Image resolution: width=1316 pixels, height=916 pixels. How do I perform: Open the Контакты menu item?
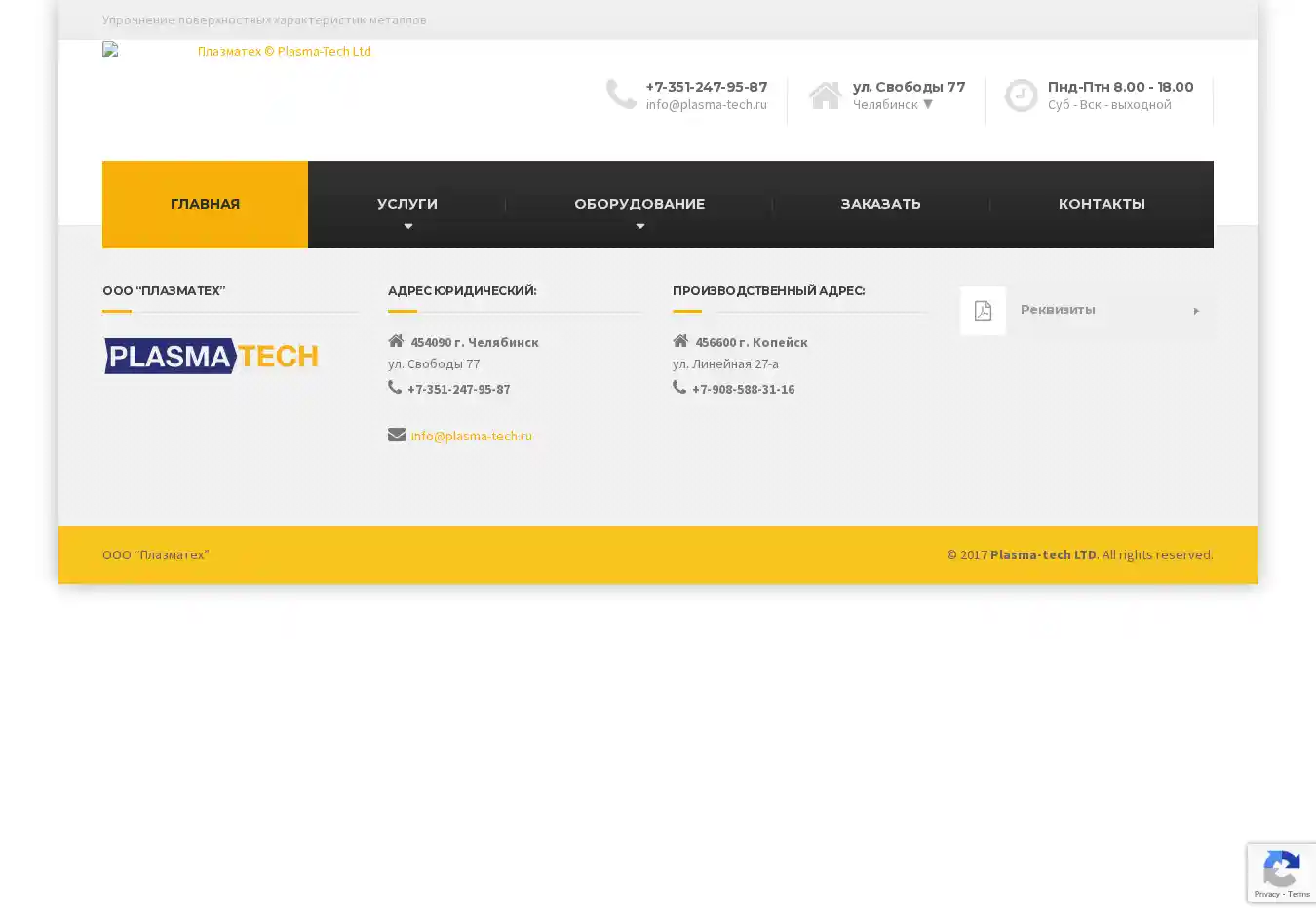pyautogui.click(x=1102, y=204)
